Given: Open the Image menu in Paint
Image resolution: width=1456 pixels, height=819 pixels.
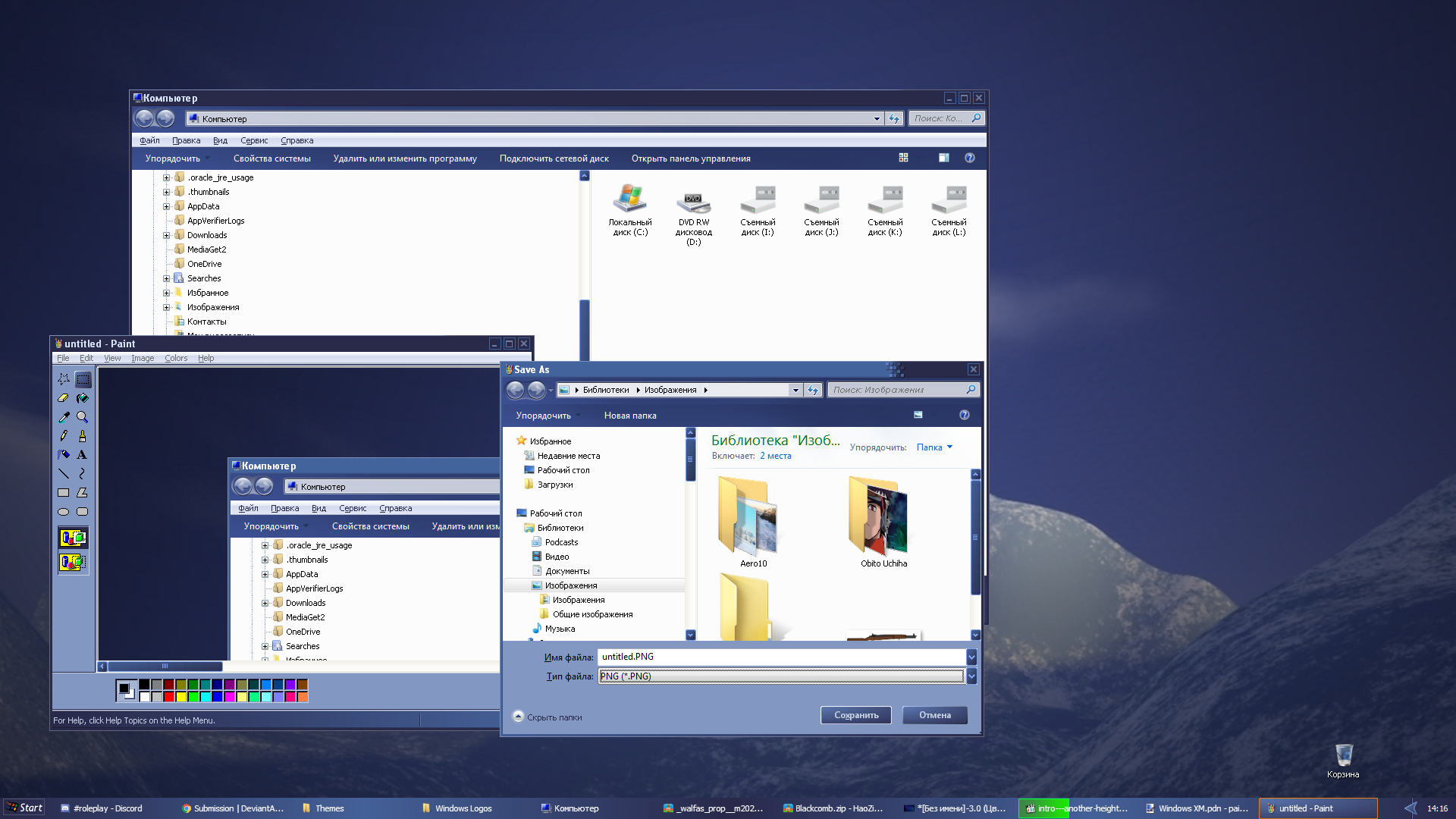Looking at the screenshot, I should tap(143, 358).
